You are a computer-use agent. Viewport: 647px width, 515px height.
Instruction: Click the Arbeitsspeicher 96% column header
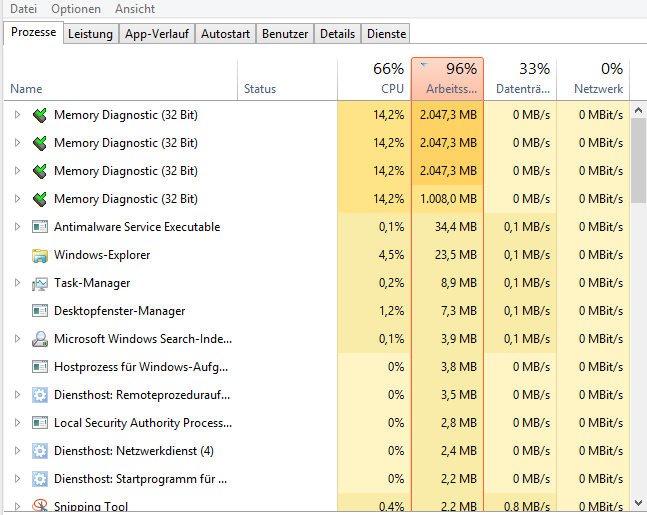447,79
